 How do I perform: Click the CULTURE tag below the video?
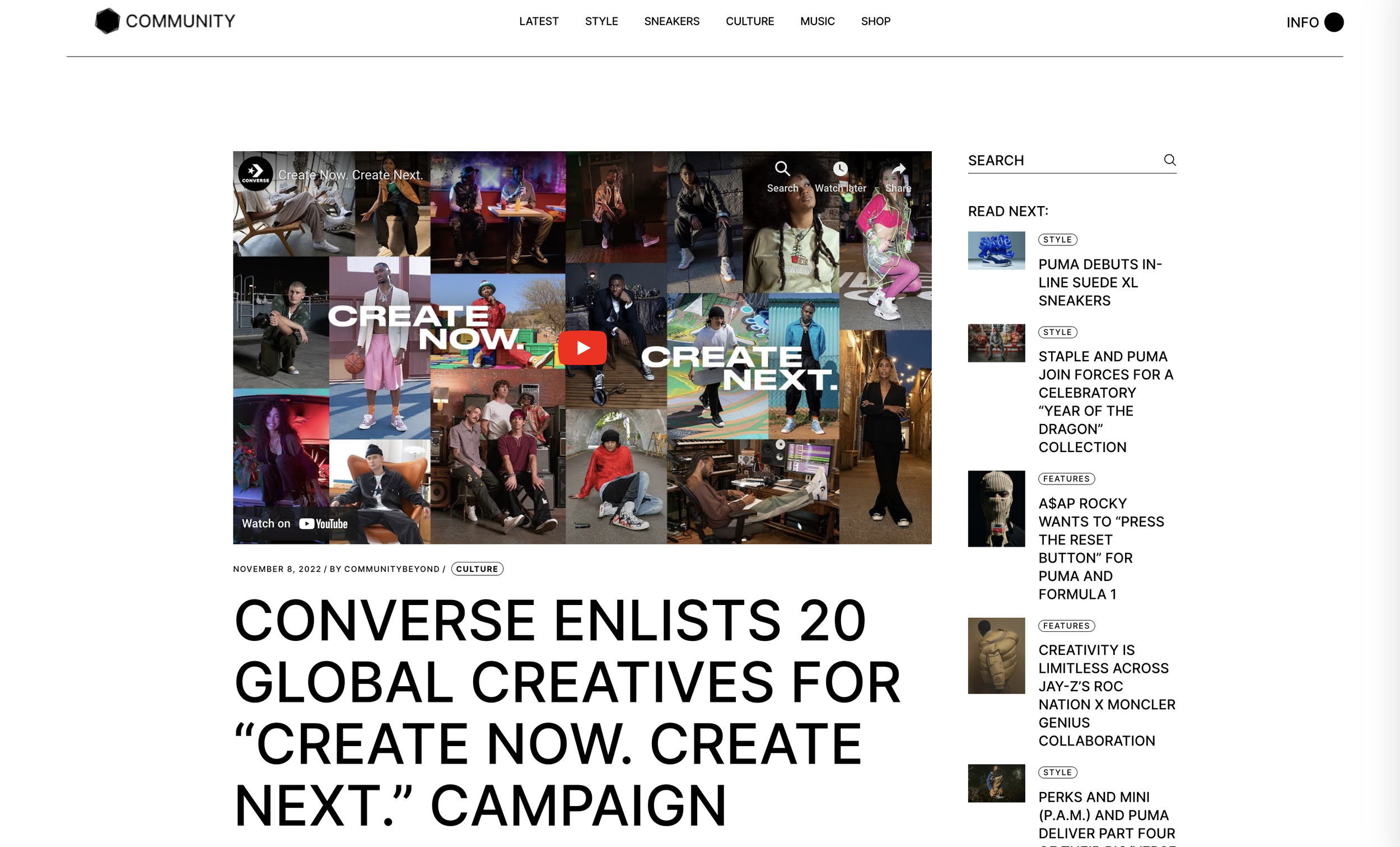click(x=477, y=569)
